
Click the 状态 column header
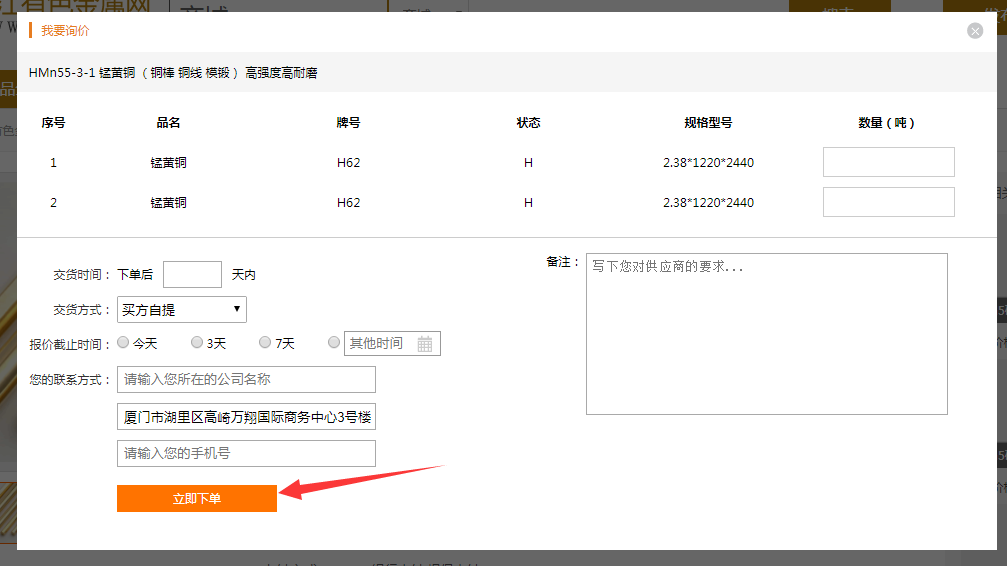529,123
